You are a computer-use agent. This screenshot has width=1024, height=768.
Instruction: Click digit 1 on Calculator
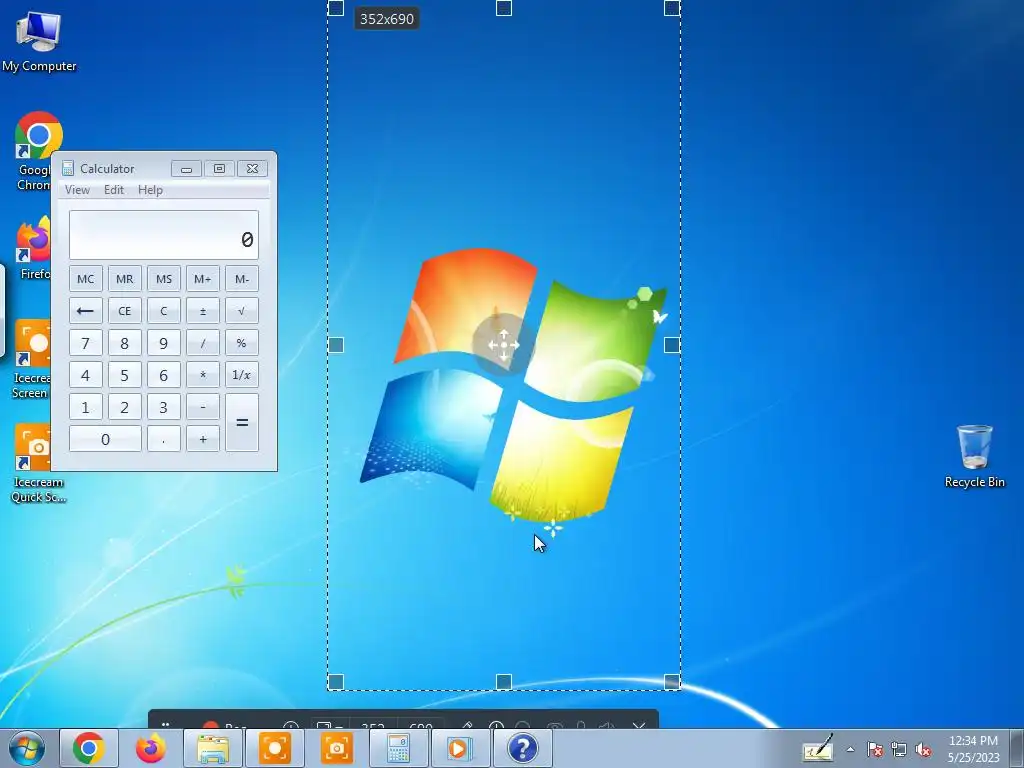(86, 407)
